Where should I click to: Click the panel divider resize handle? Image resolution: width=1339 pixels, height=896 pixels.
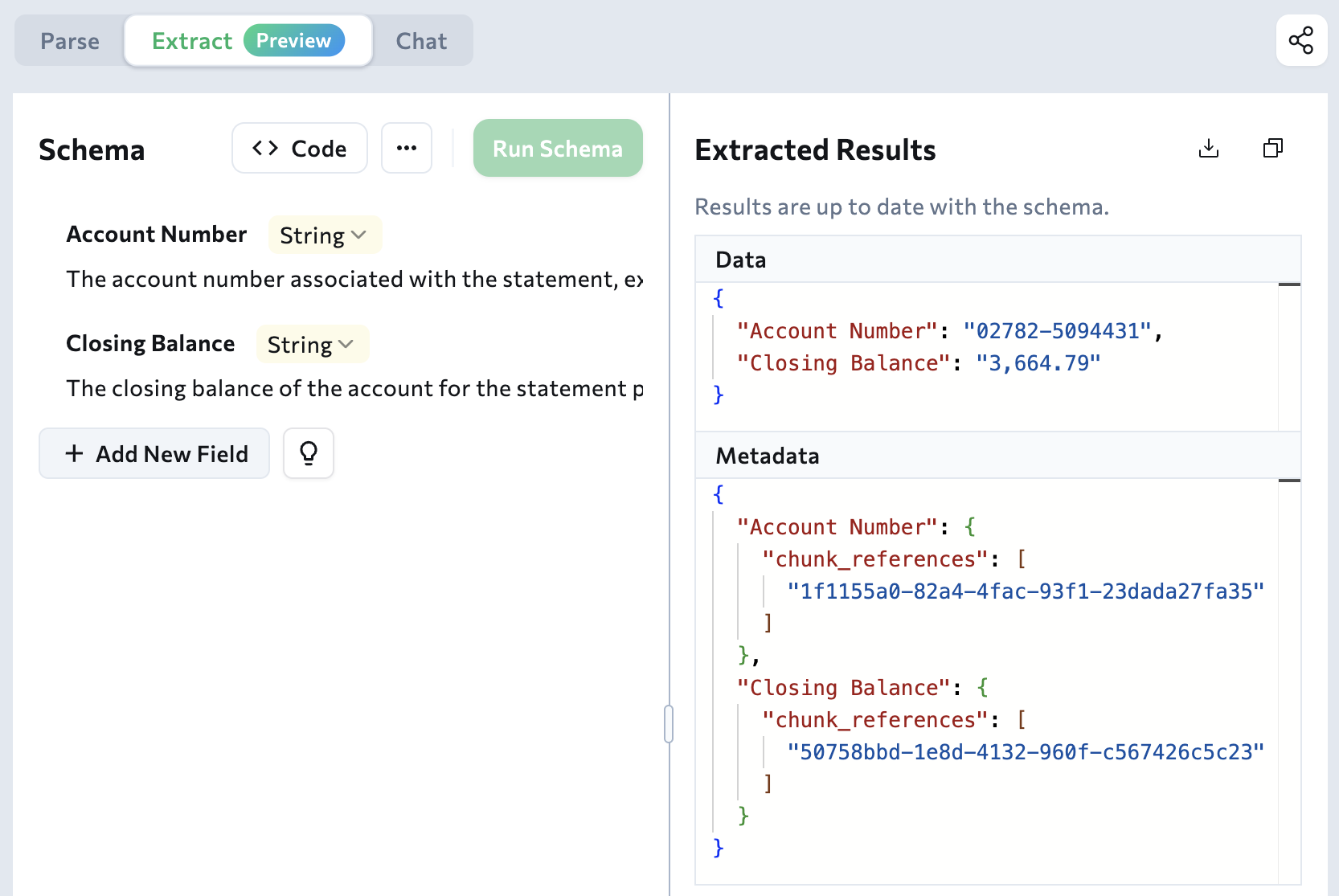(669, 724)
